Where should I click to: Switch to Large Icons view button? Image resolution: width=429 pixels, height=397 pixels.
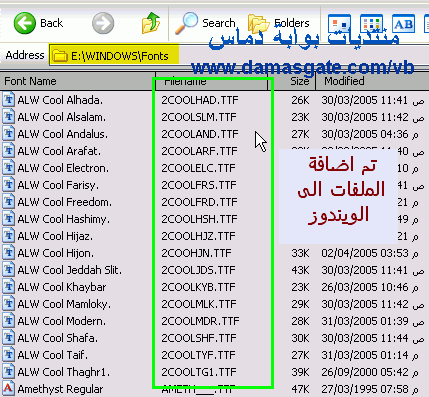(339, 24)
